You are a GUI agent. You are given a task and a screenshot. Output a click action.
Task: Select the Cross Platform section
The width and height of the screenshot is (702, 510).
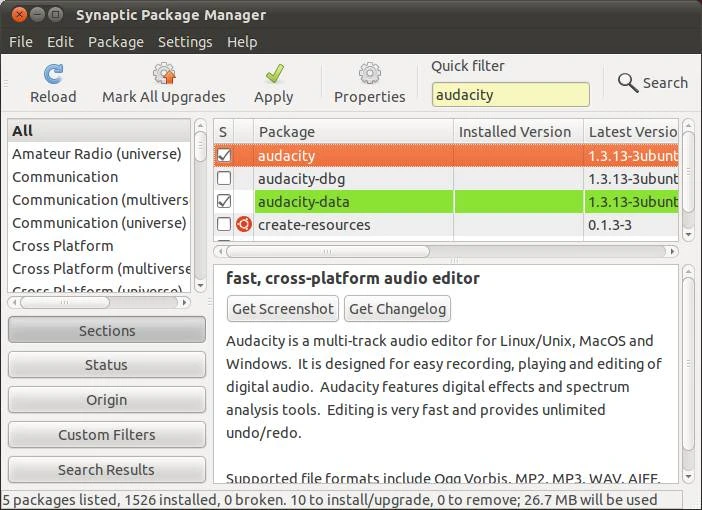pos(99,246)
